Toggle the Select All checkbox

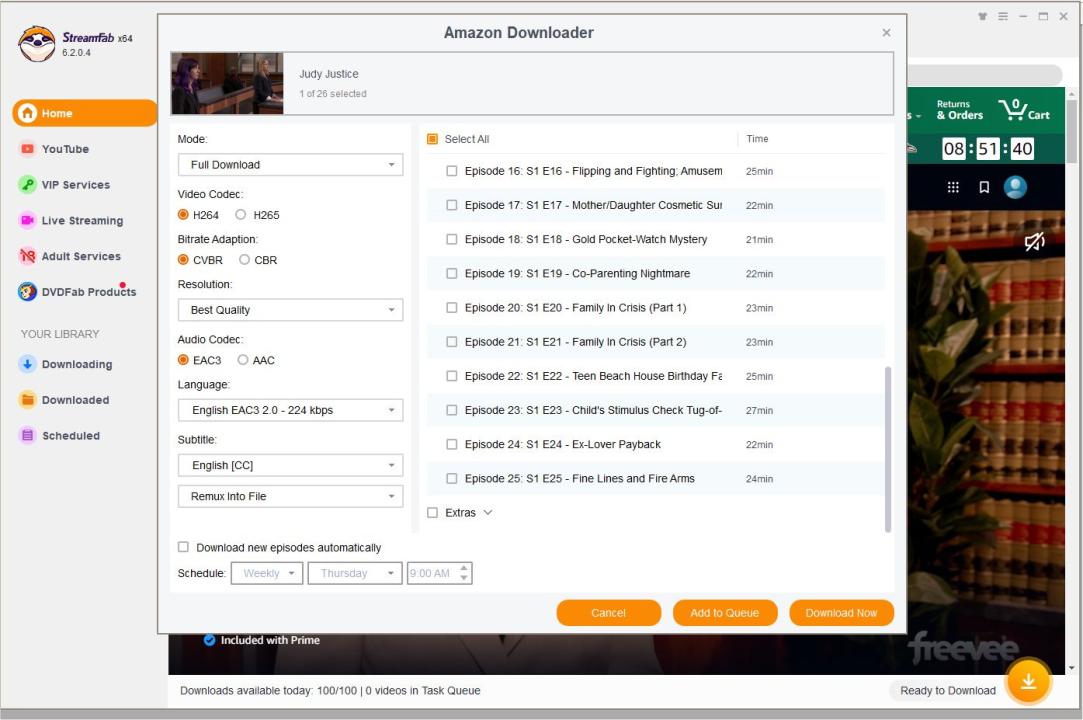pyautogui.click(x=432, y=139)
